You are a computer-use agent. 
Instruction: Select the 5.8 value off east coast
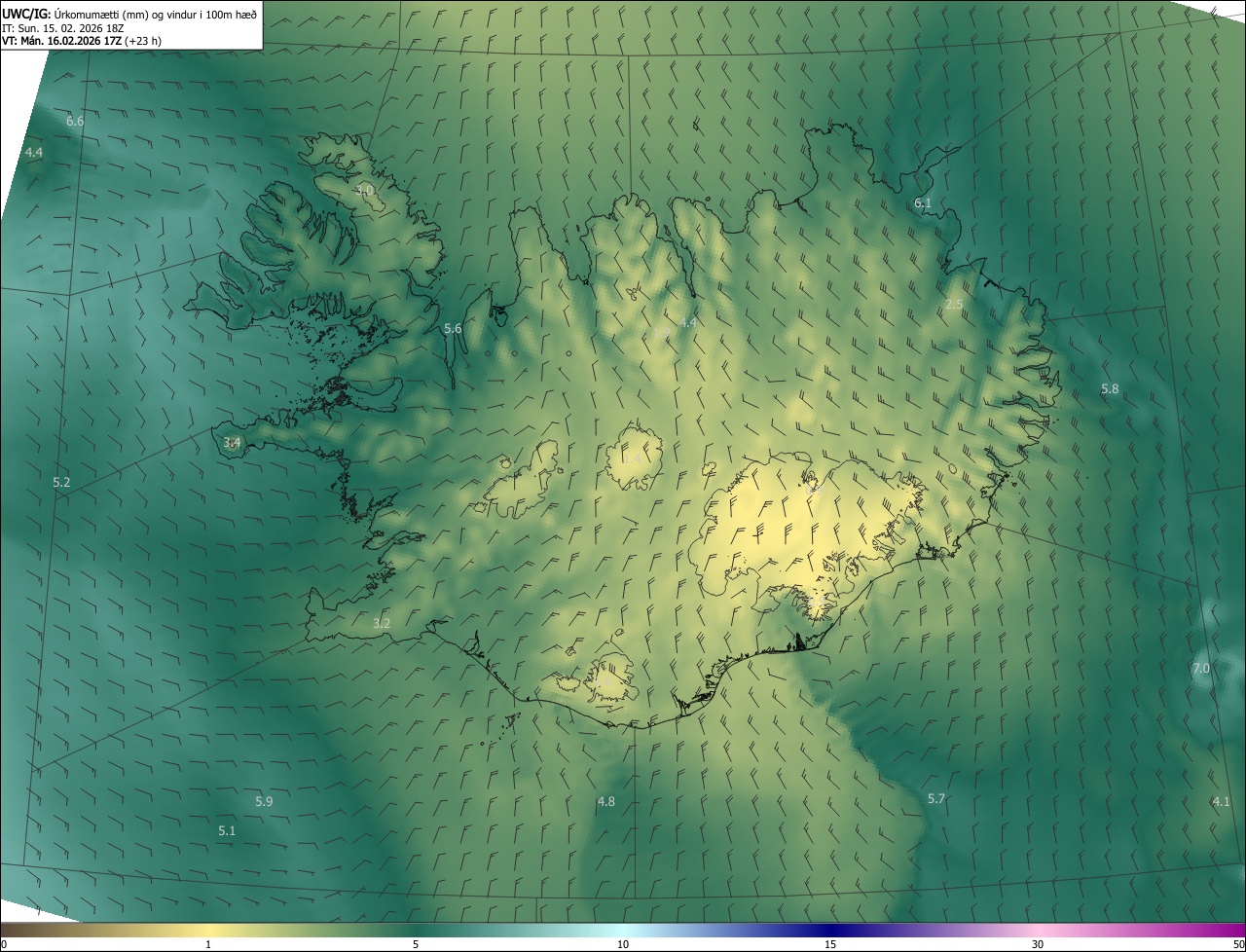coord(1110,389)
